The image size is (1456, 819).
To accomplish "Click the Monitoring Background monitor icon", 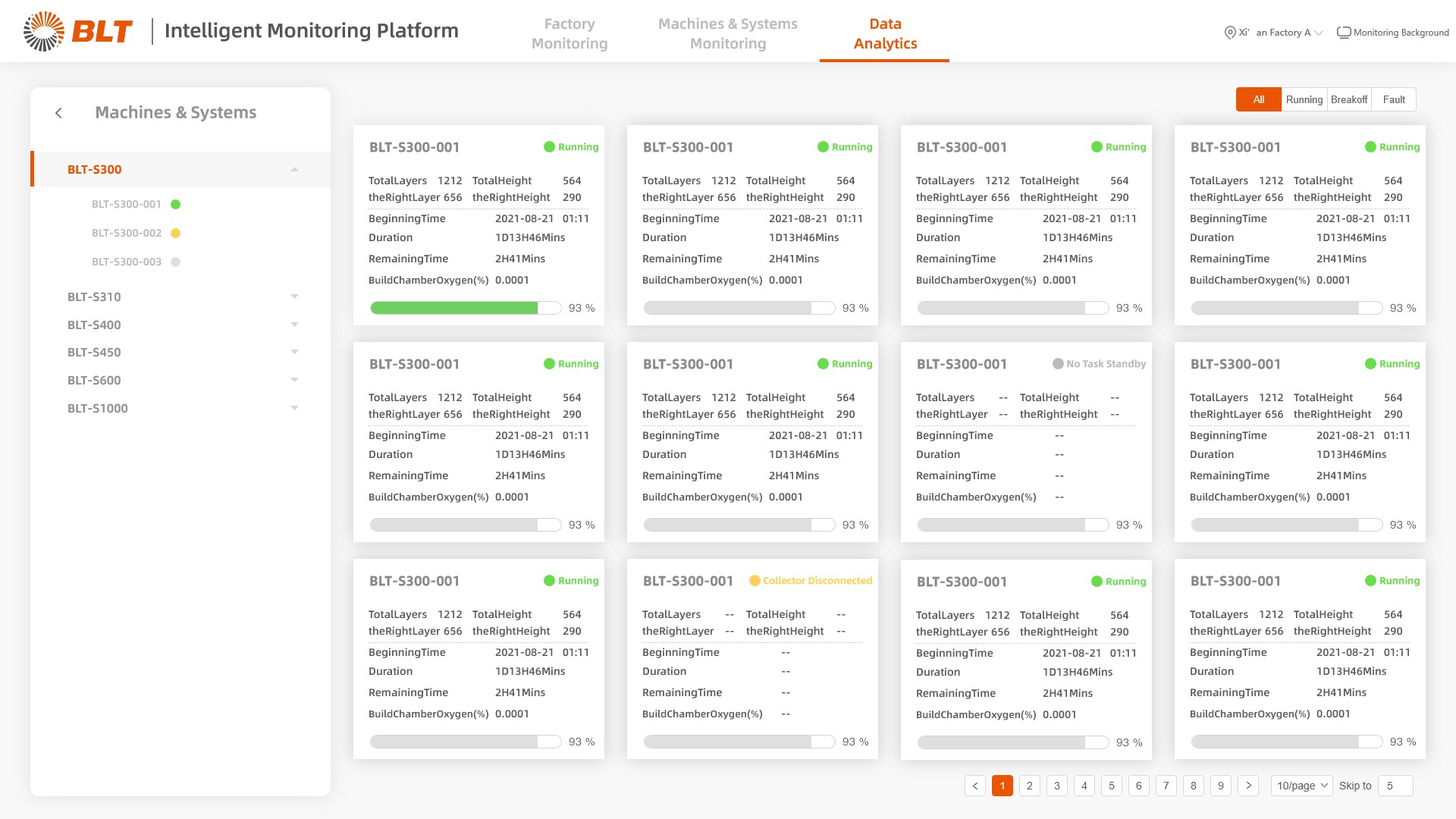I will [x=1343, y=33].
